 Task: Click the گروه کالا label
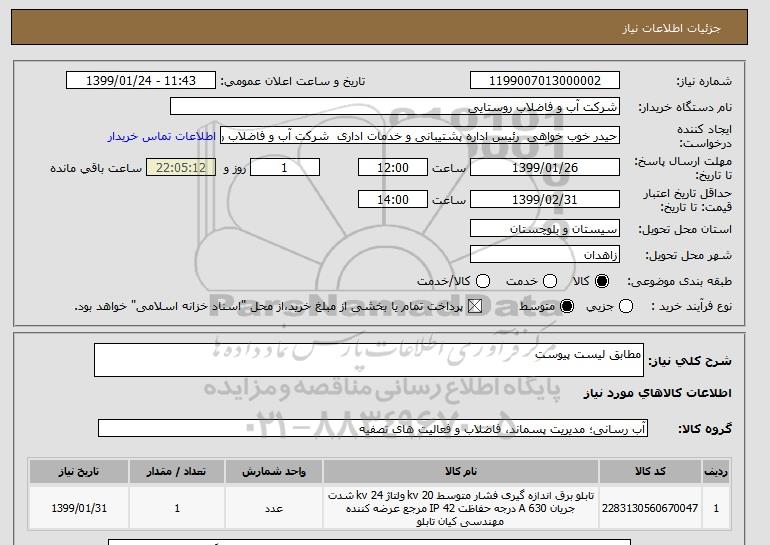tap(705, 429)
